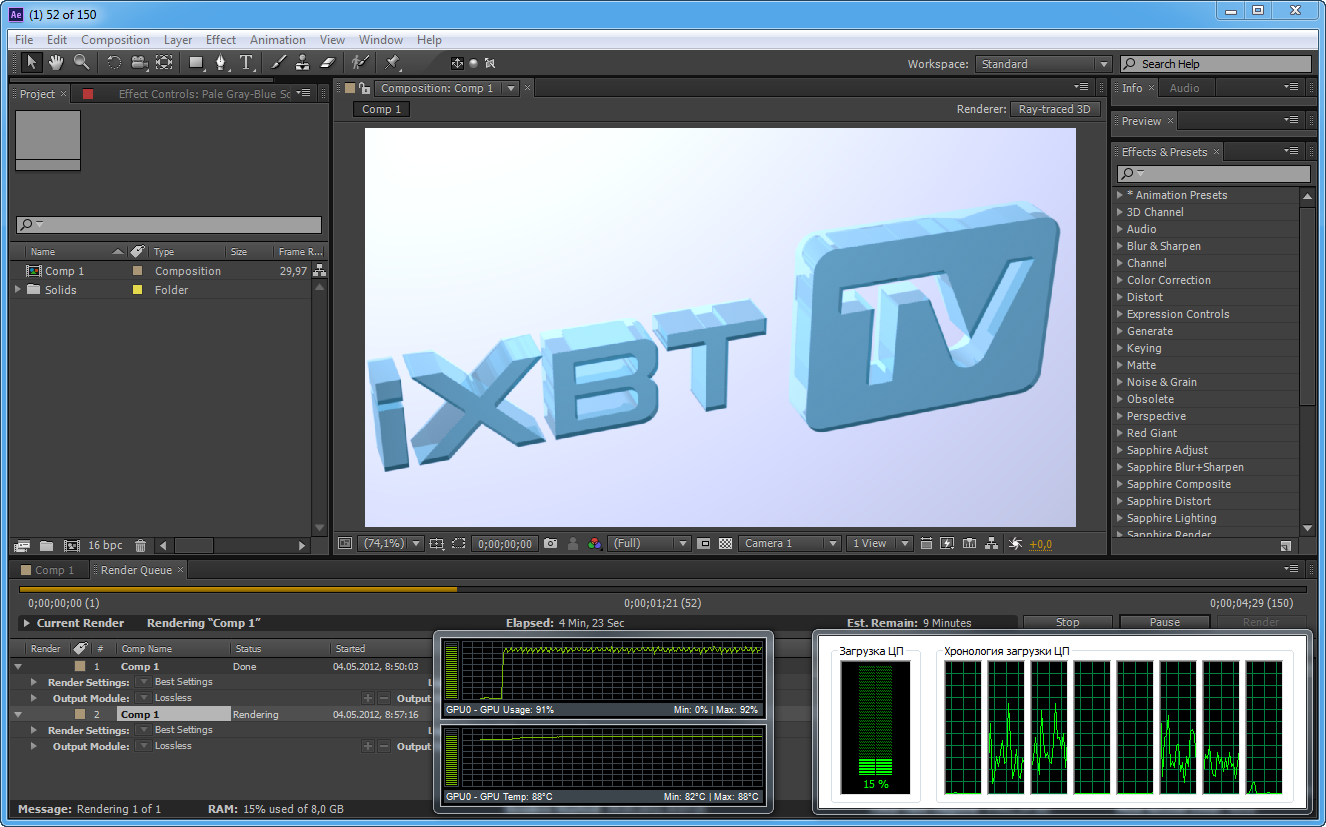Toggle pixel aspect ratio correction
The image size is (1326, 827).
(925, 544)
